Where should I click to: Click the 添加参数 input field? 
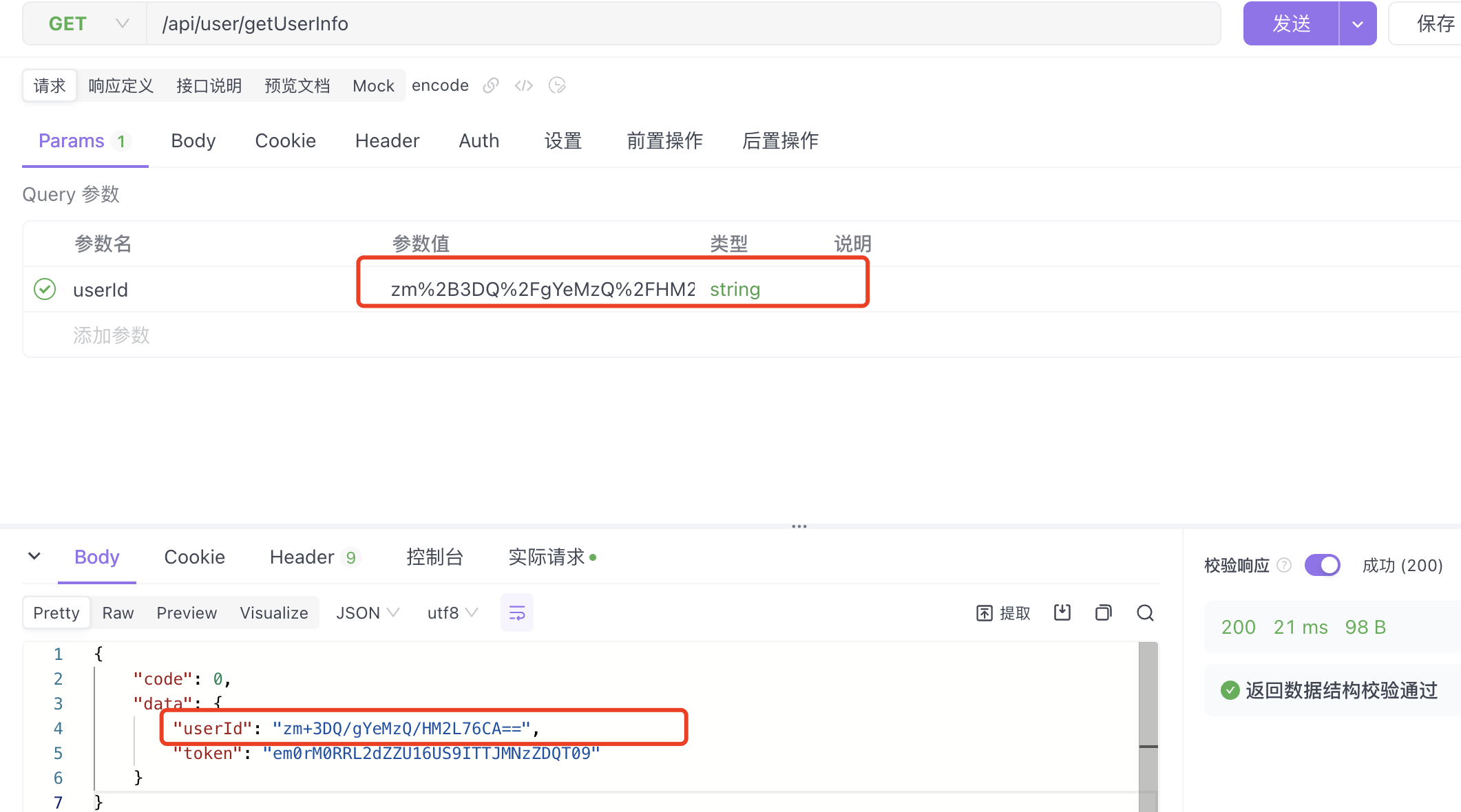coord(112,335)
